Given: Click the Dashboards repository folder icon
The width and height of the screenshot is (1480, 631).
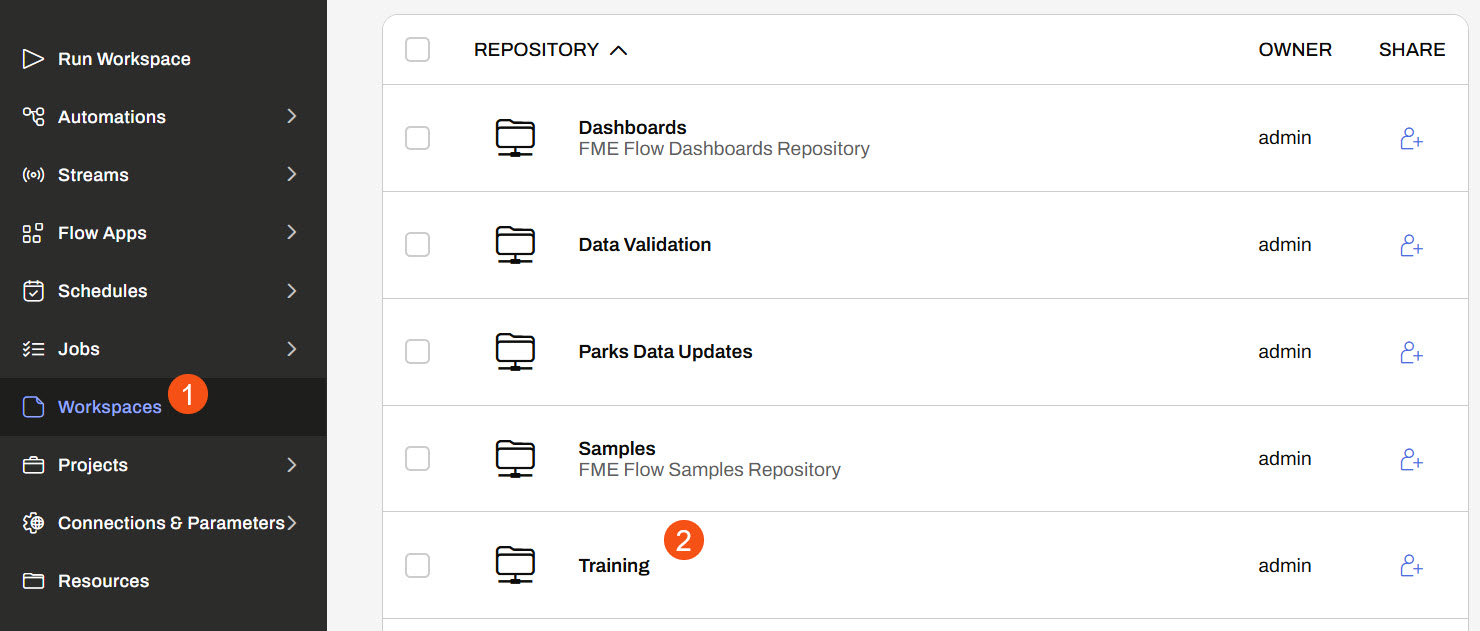Looking at the screenshot, I should 515,138.
